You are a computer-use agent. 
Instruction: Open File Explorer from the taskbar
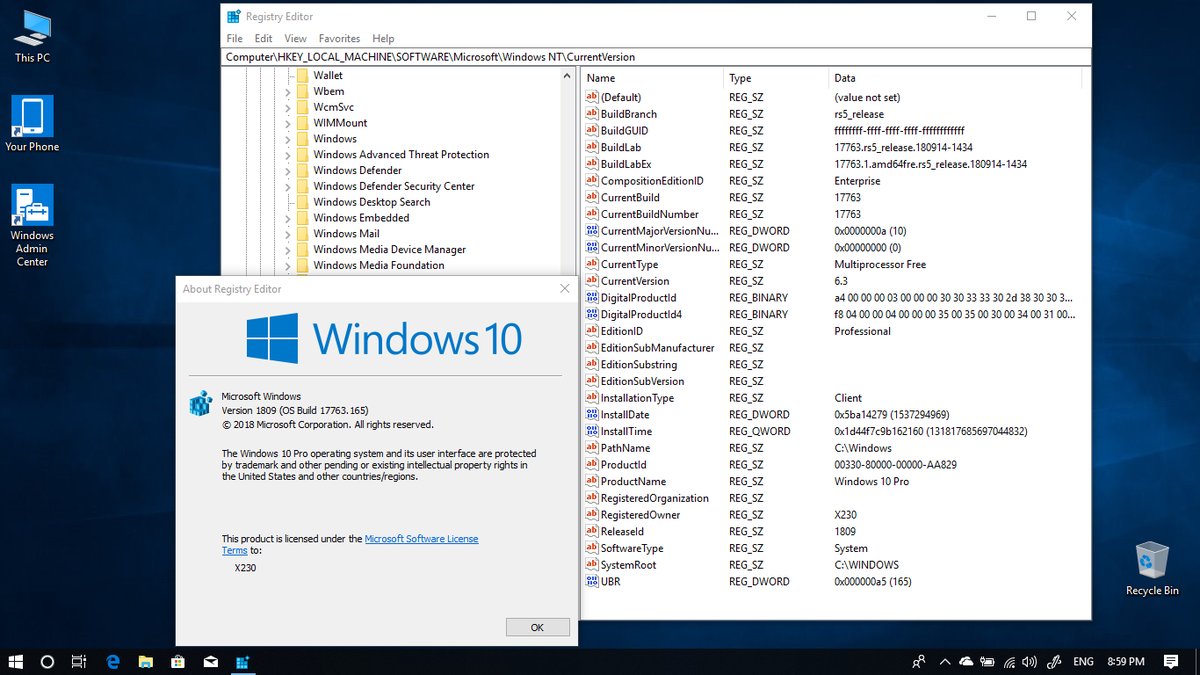point(146,661)
